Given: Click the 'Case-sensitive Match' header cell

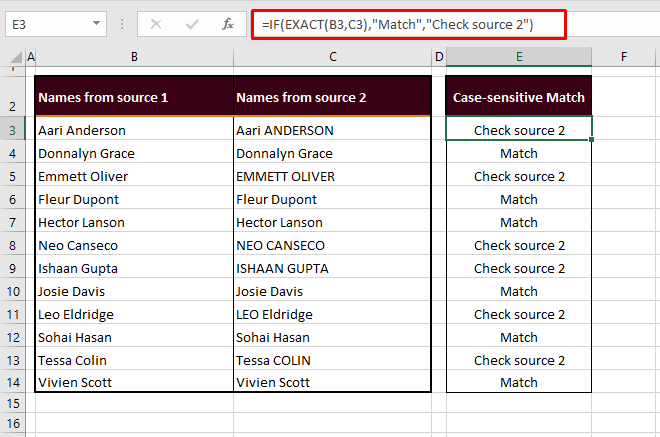Looking at the screenshot, I should point(519,97).
